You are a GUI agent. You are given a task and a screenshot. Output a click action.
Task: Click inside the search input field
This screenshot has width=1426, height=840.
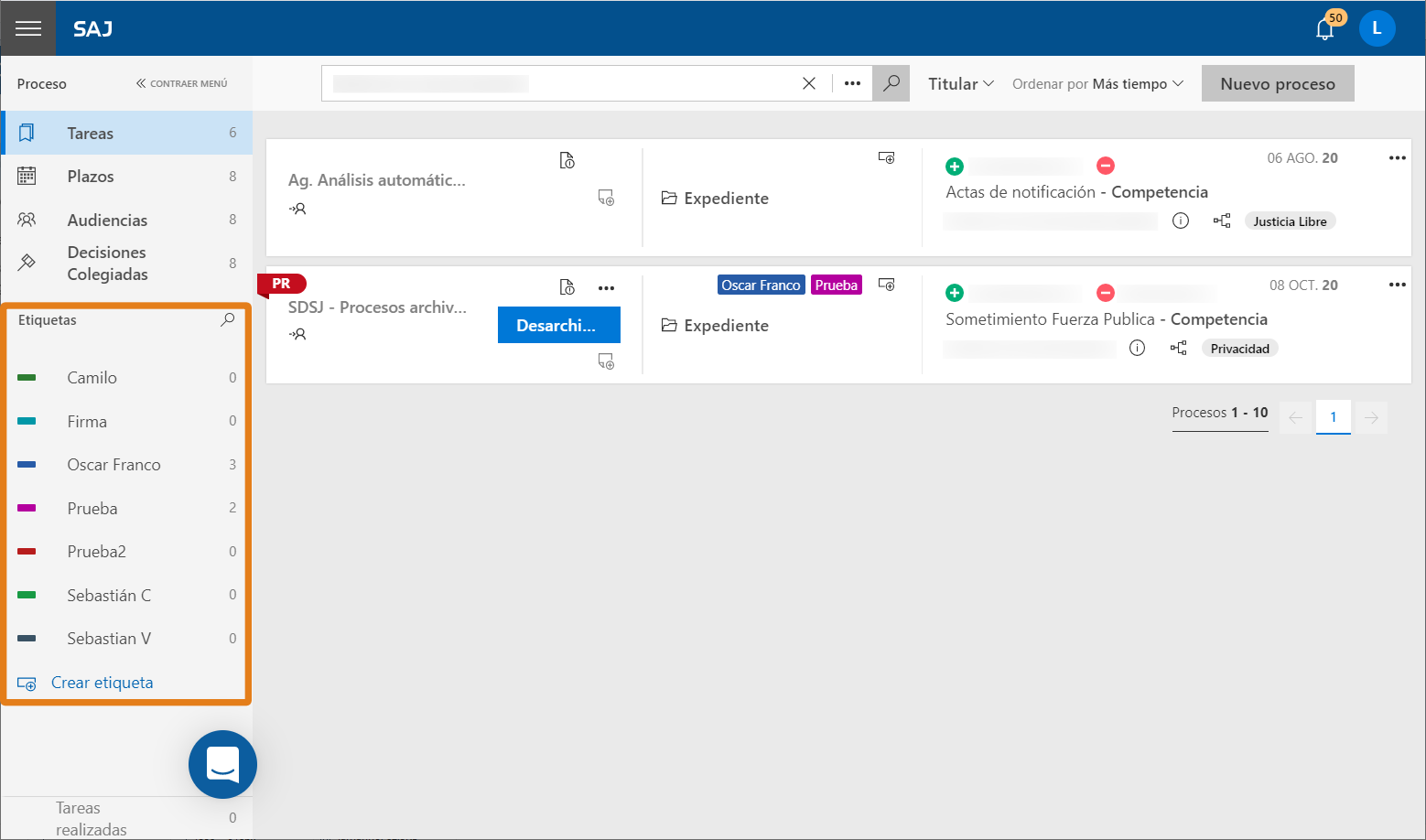pos(560,83)
